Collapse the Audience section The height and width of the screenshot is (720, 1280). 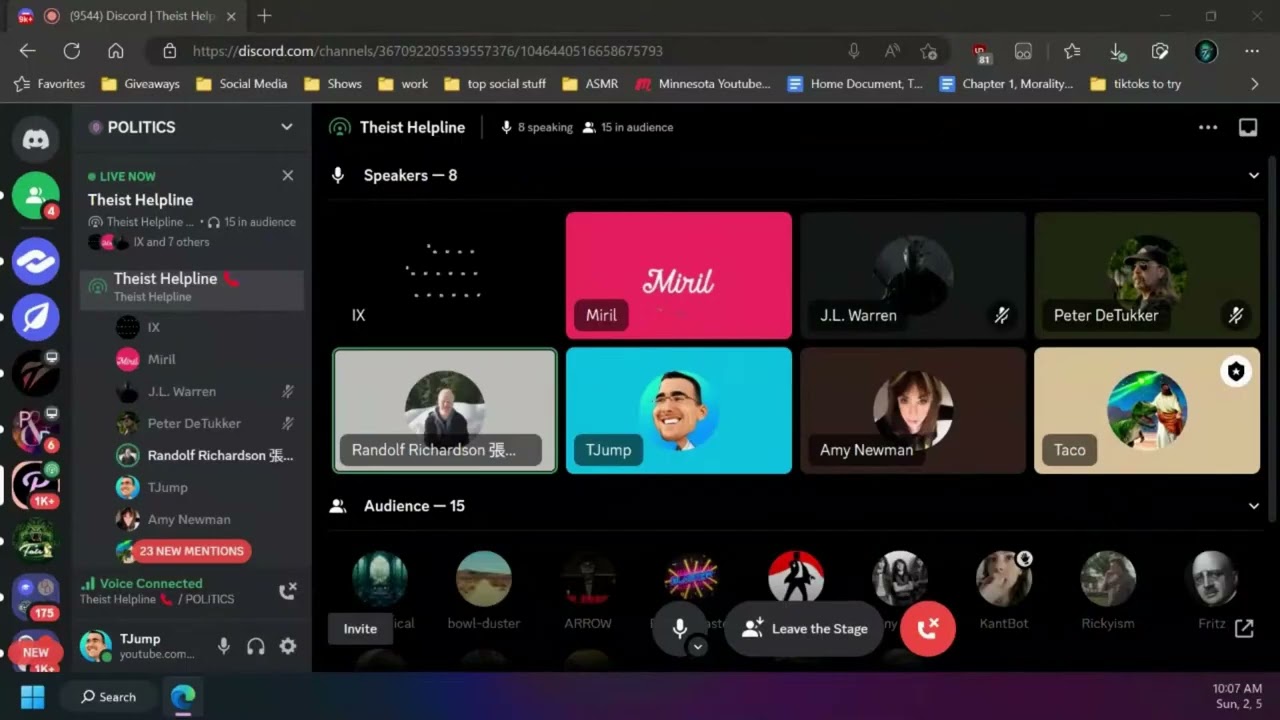tap(1254, 506)
